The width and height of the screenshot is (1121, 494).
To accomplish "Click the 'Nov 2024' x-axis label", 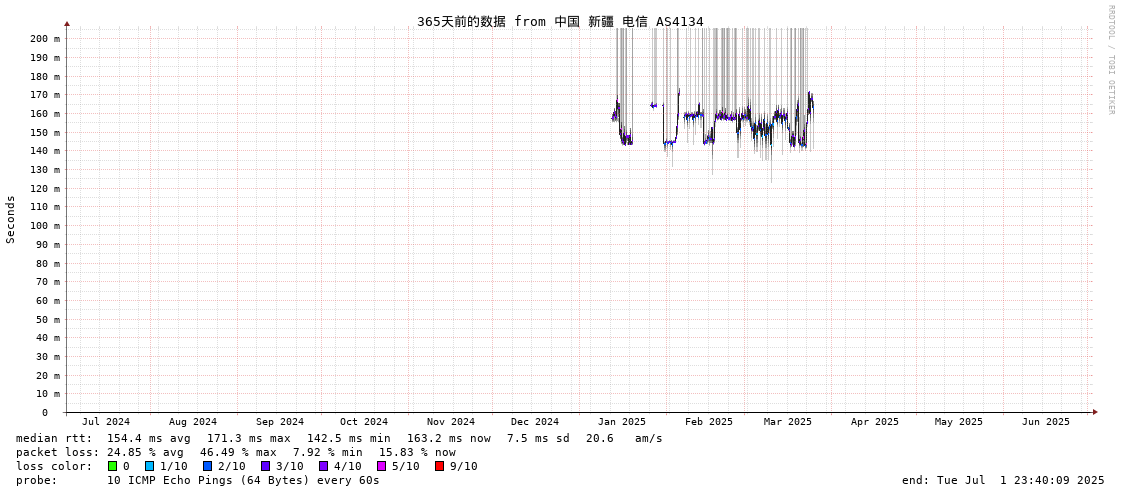I will click(x=451, y=422).
